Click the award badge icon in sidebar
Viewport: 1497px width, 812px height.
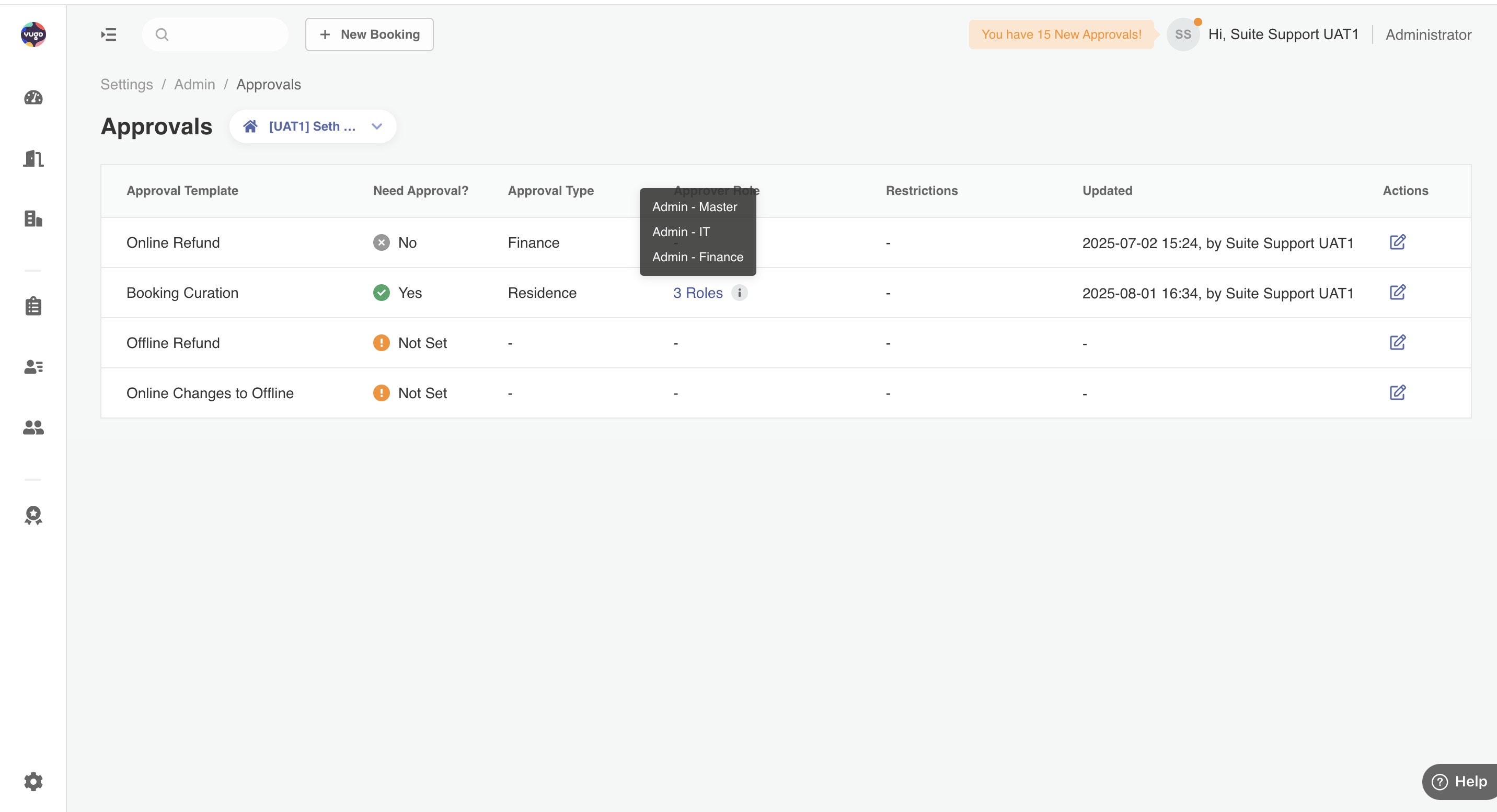click(33, 515)
